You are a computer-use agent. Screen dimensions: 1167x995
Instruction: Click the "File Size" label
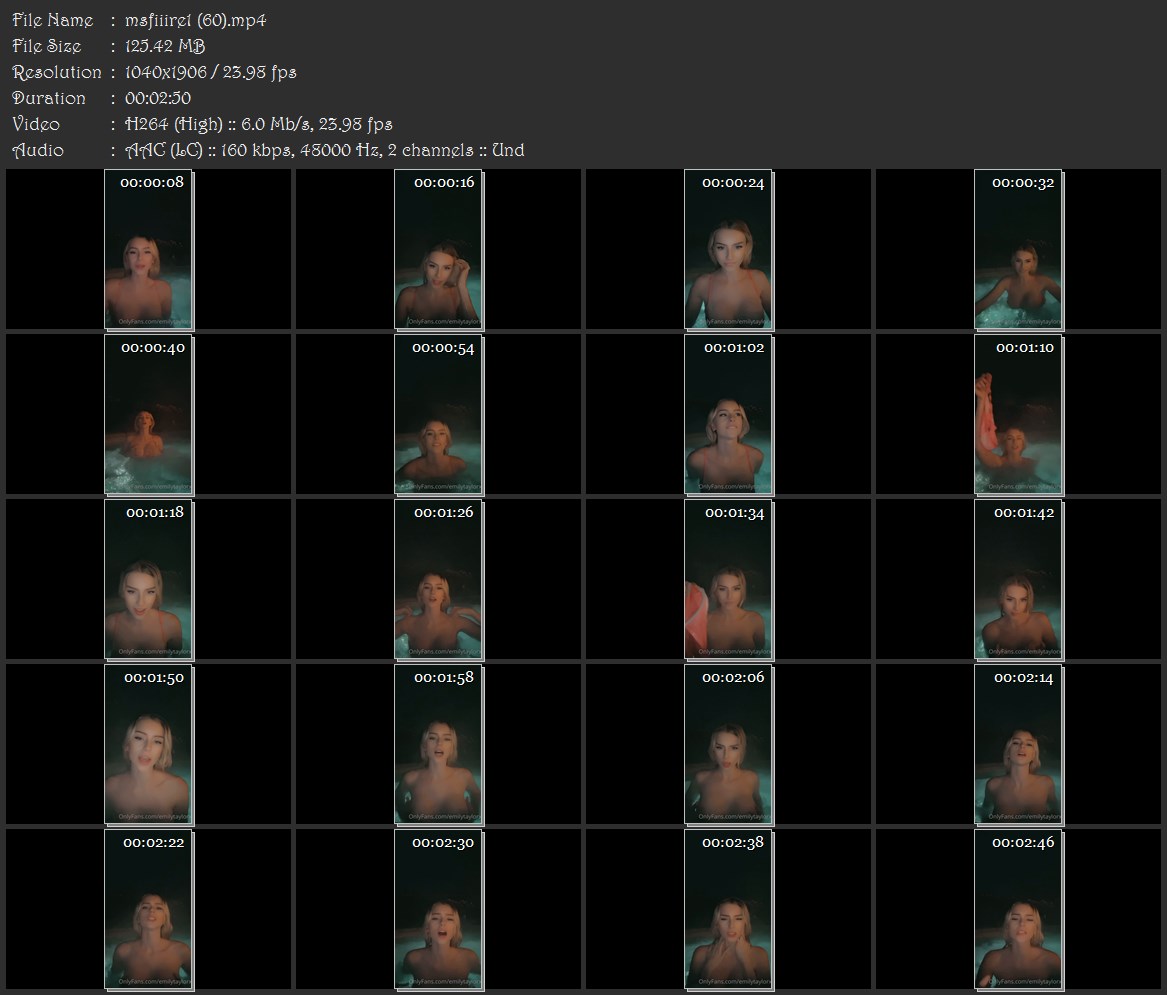point(47,46)
